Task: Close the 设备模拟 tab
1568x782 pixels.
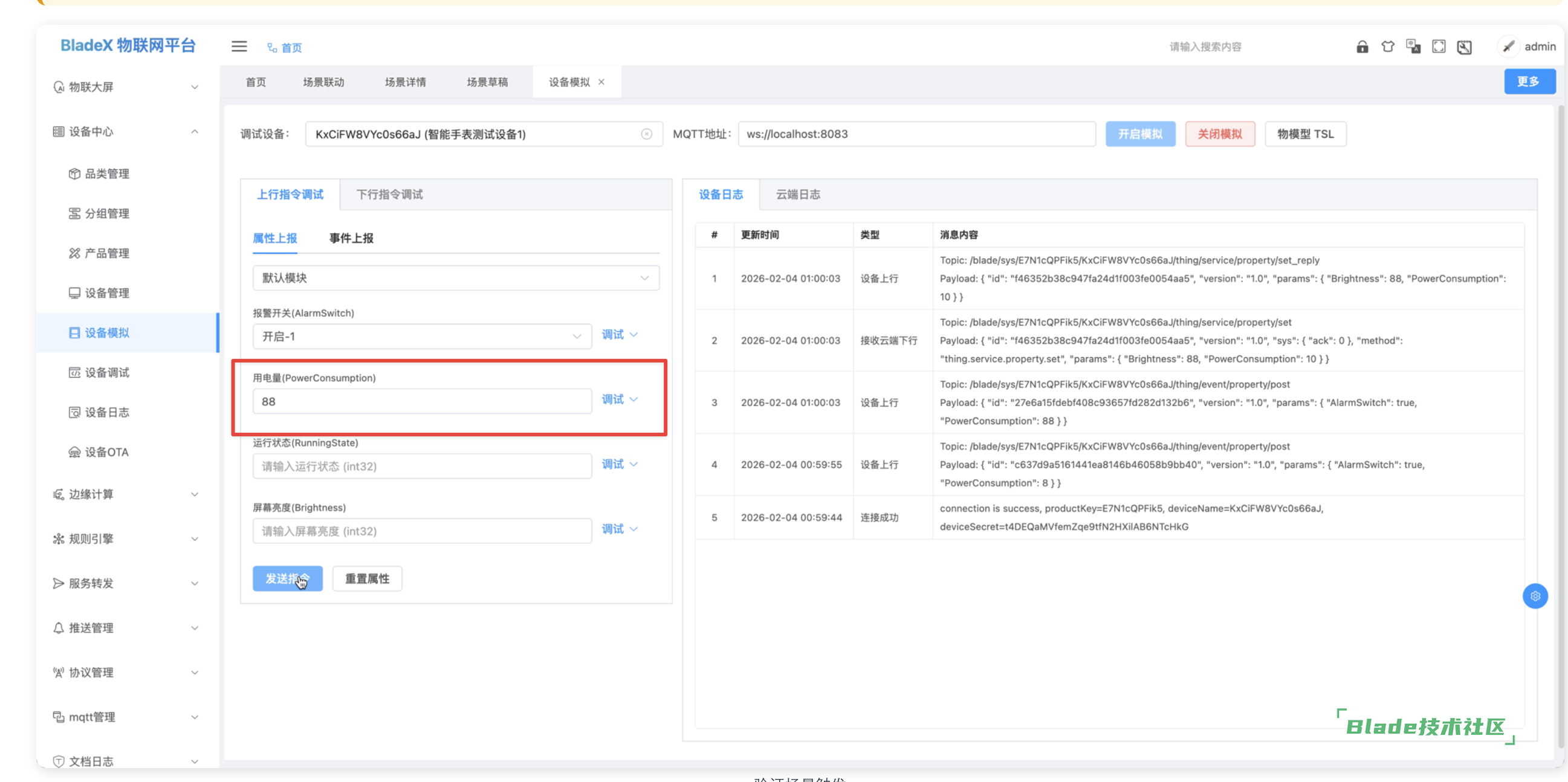Action: pos(601,82)
